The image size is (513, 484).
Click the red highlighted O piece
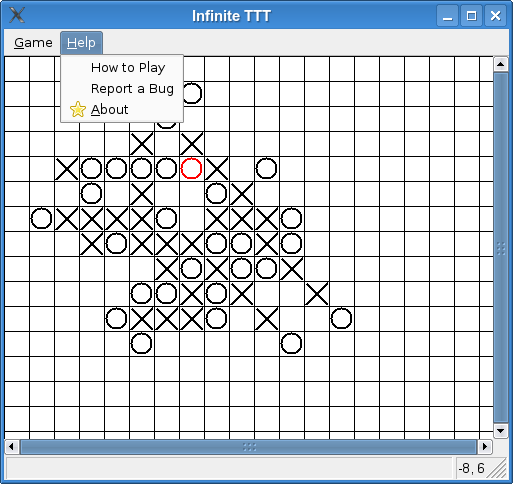191,169
